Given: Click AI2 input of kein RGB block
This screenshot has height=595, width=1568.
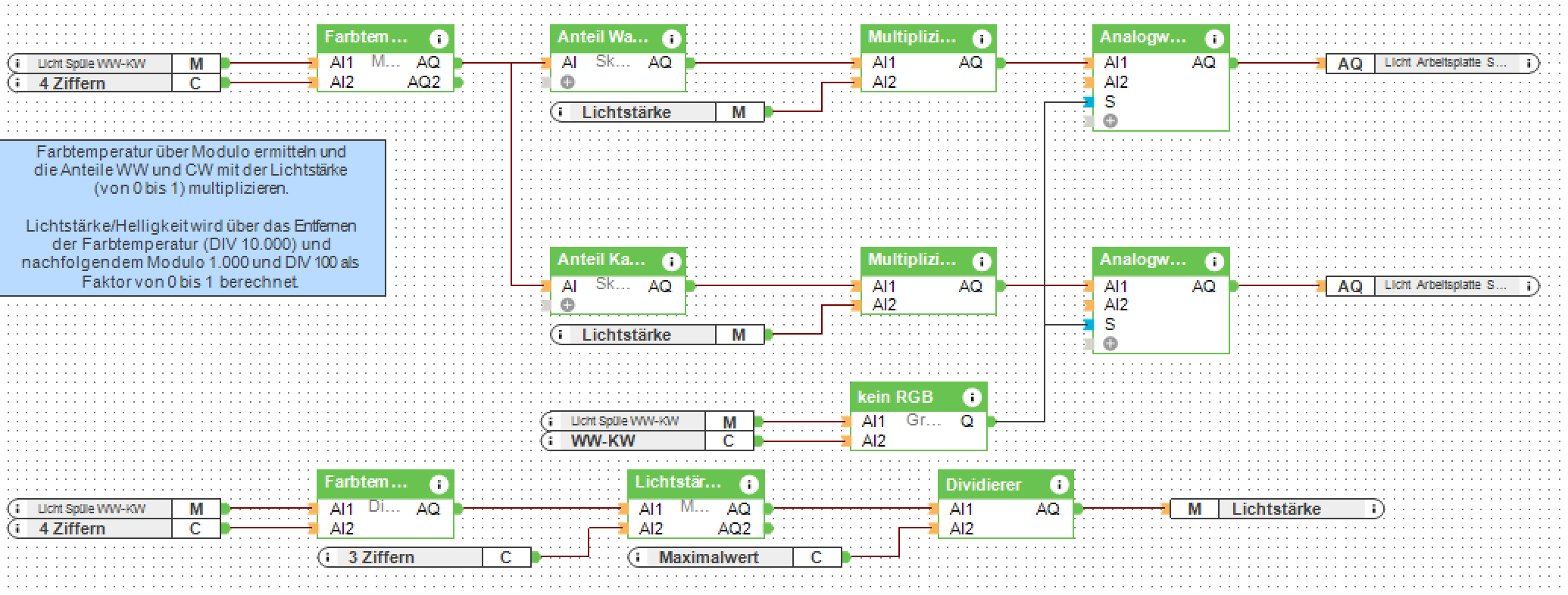Looking at the screenshot, I should pyautogui.click(x=847, y=441).
